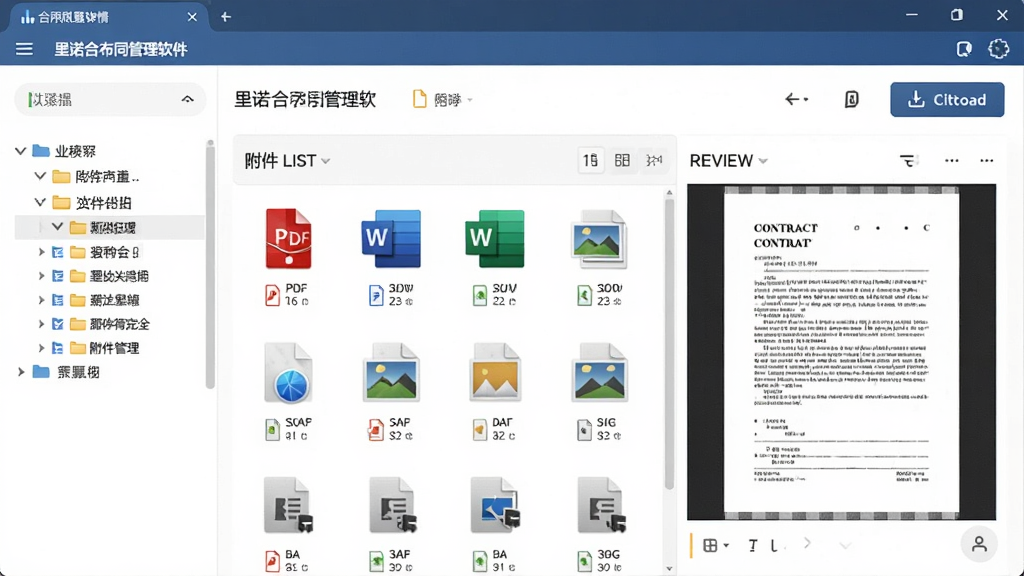
Task: Switch to grid view in the 附件 LIST header
Action: tap(622, 160)
